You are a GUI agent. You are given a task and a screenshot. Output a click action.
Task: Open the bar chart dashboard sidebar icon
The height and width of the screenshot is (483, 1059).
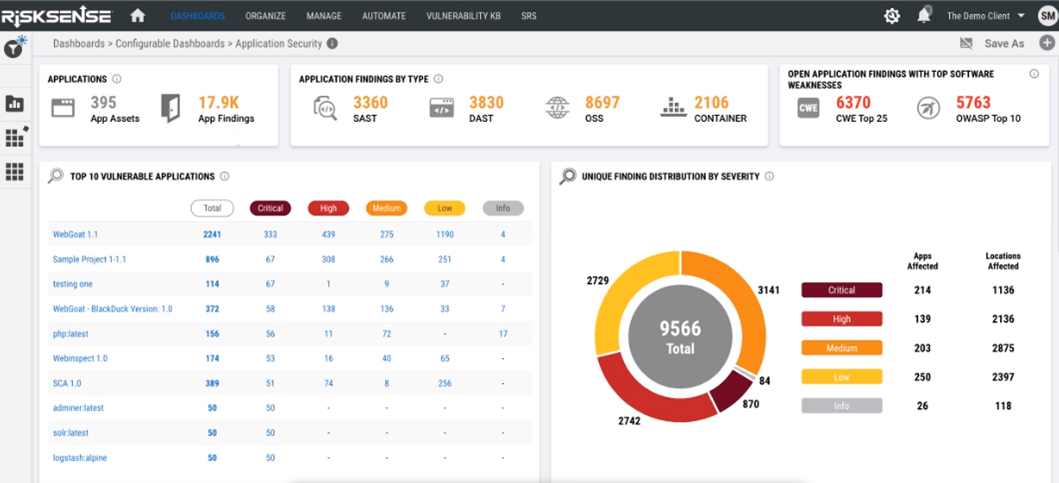(x=14, y=103)
